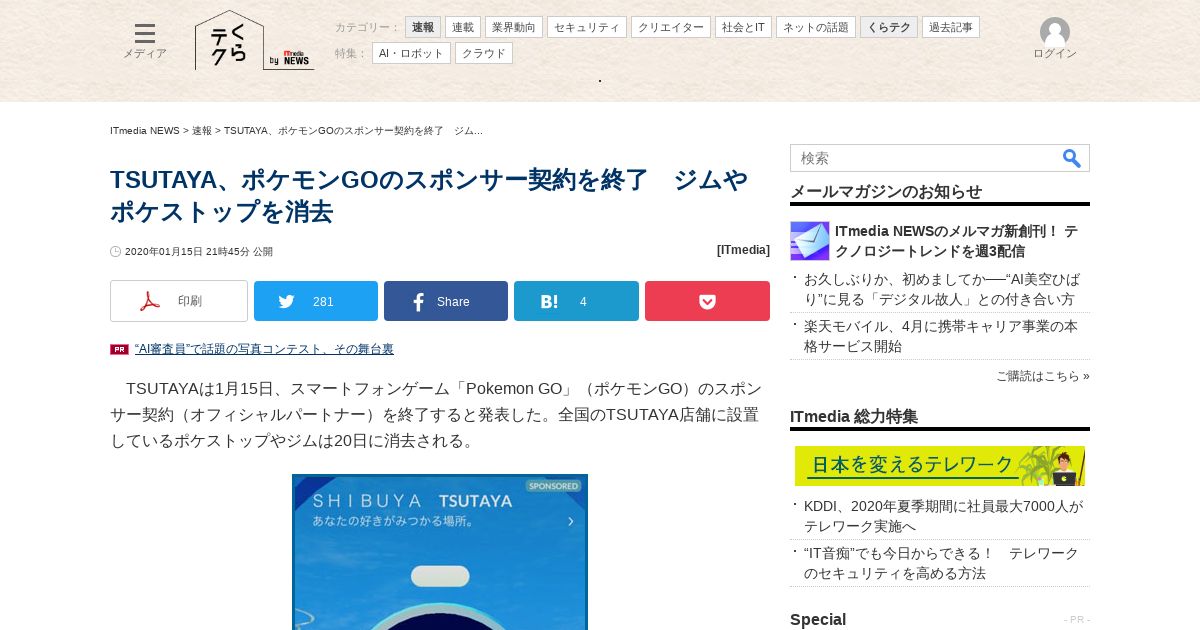This screenshot has width=1200, height=630.
Task: Share the article via Twitter button
Action: (x=316, y=301)
